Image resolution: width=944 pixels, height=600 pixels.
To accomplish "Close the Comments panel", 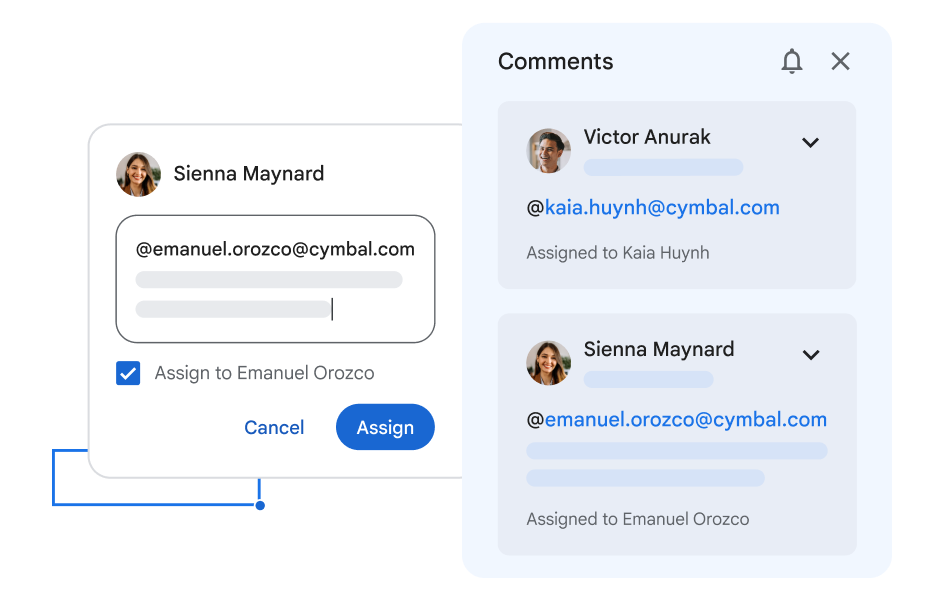I will 840,62.
